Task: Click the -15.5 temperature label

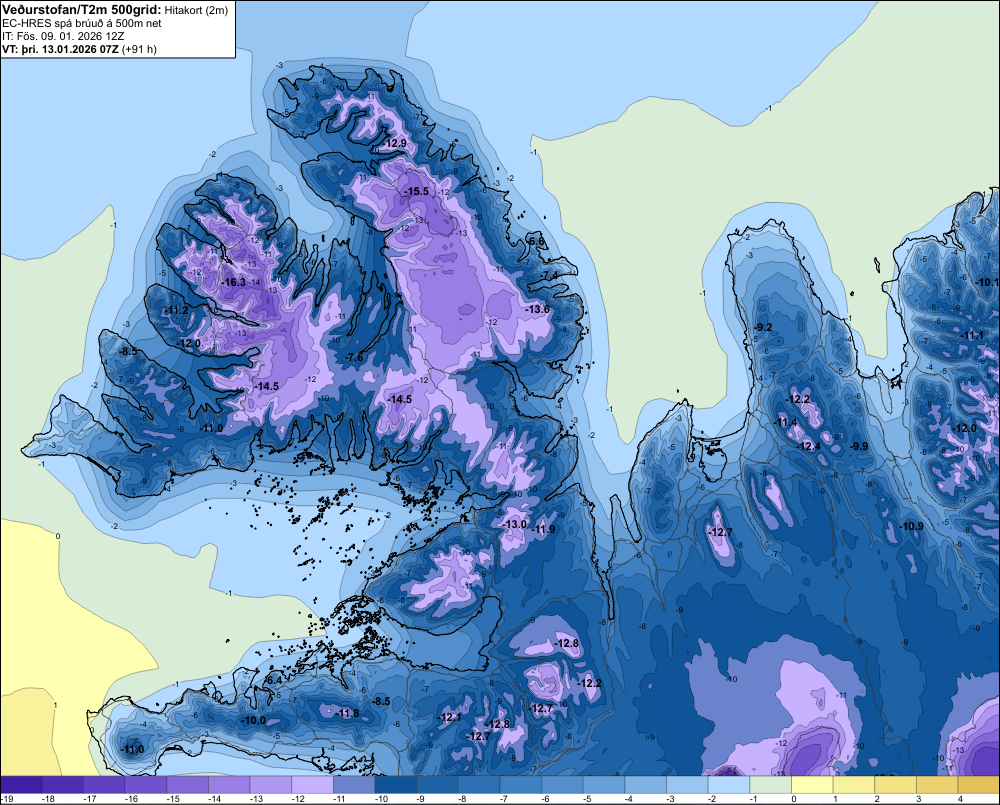Action: (416, 191)
